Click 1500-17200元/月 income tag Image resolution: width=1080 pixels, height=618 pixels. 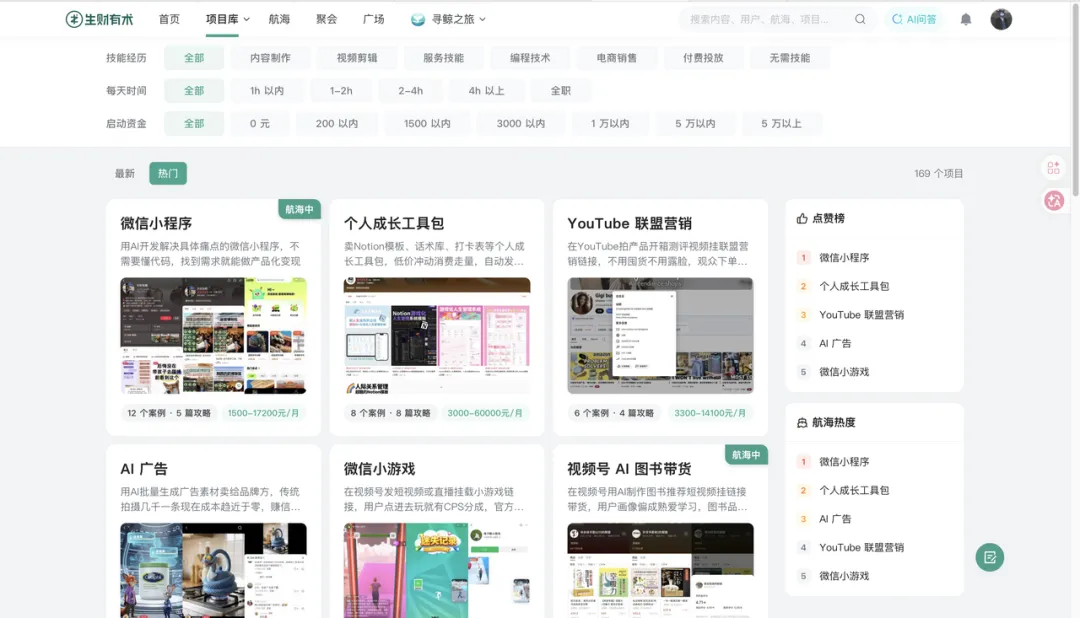pos(263,413)
